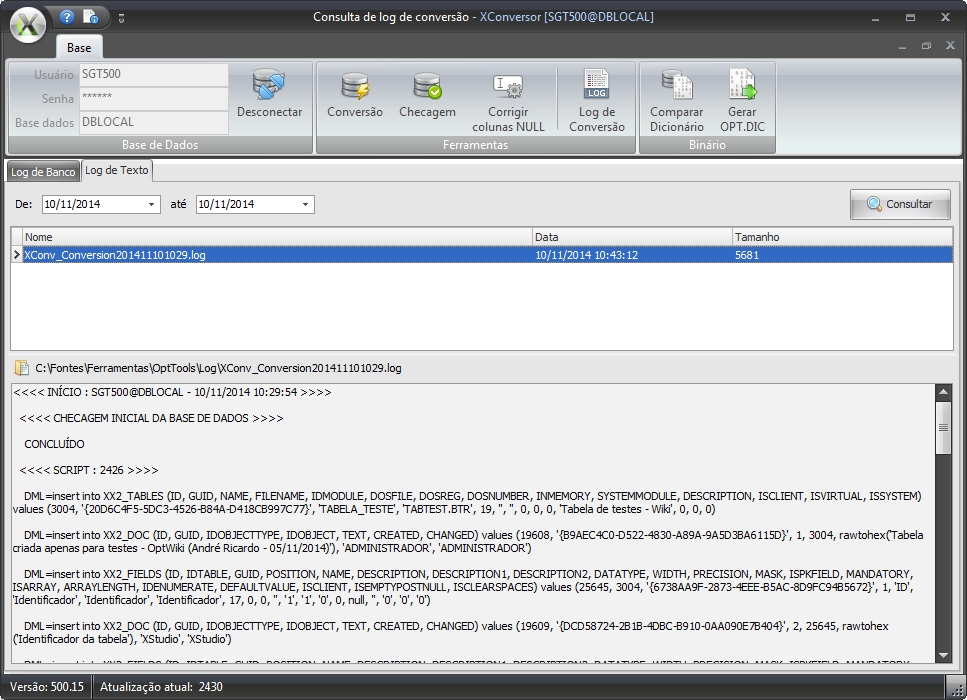Open the Conversão tool
Image resolution: width=967 pixels, height=700 pixels.
pos(354,88)
